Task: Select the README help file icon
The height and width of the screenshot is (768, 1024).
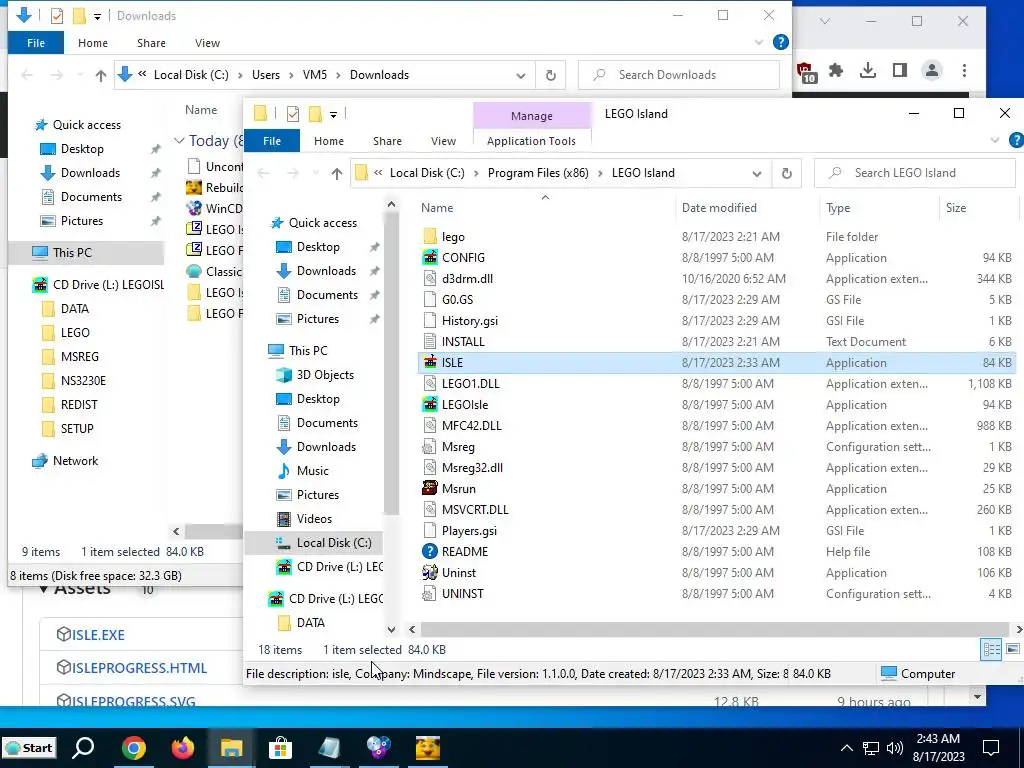Action: pos(430,551)
